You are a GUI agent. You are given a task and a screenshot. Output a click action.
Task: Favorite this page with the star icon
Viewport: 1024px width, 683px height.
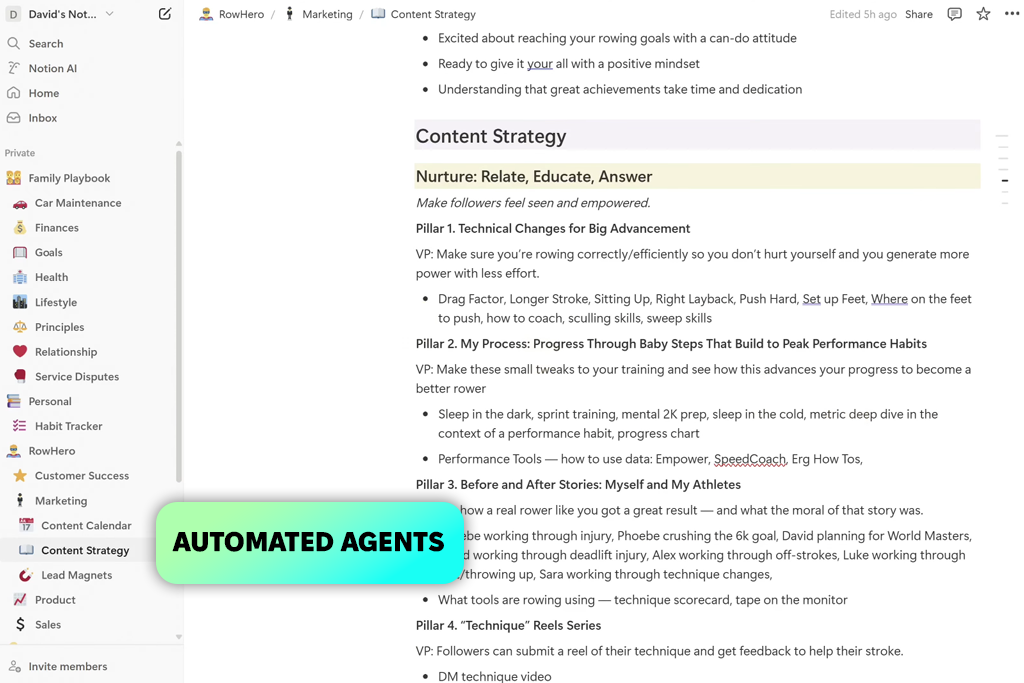click(983, 14)
